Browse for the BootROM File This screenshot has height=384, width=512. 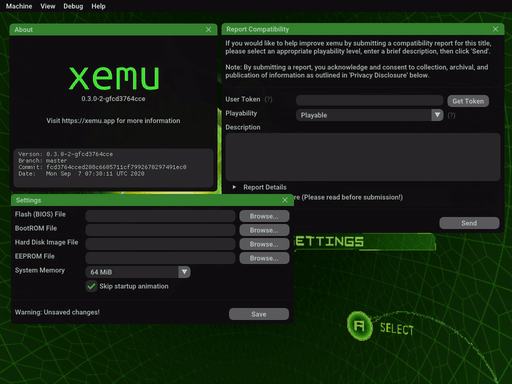point(264,230)
